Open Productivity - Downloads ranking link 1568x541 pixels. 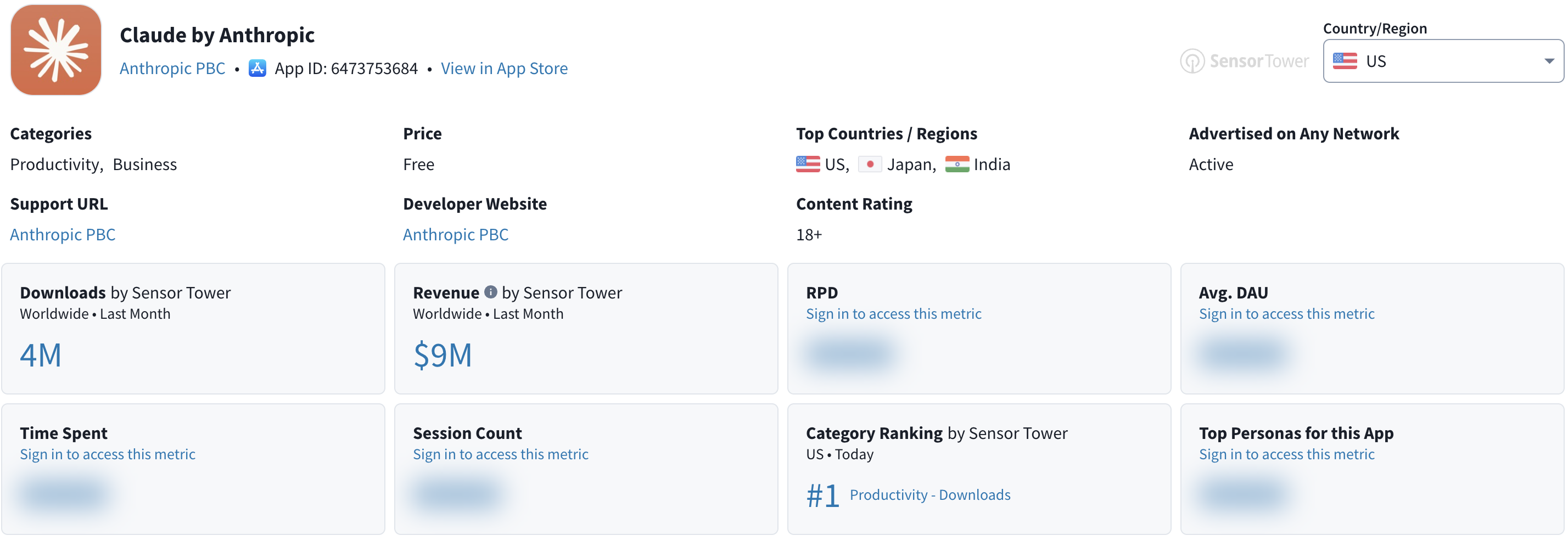[929, 495]
